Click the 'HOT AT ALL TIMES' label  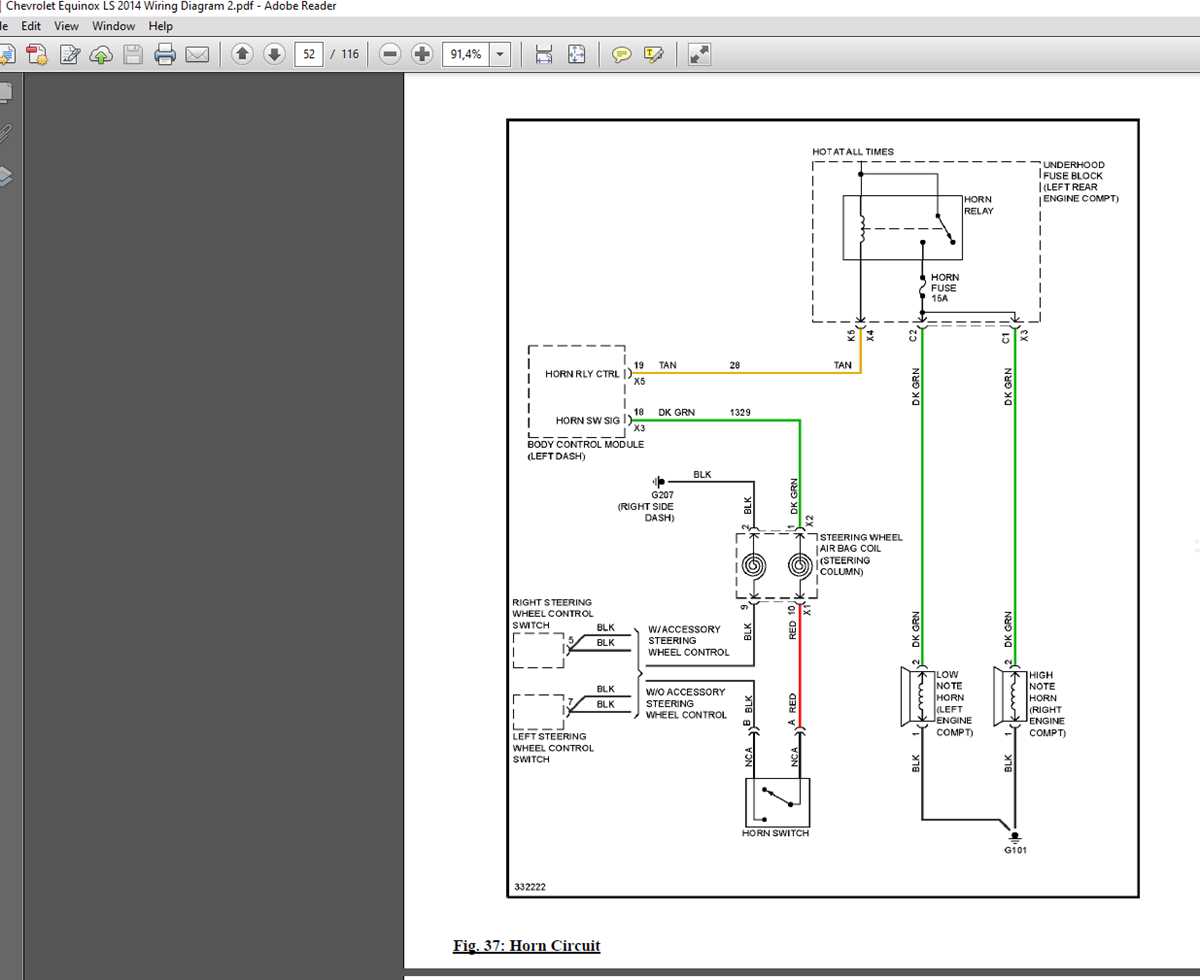tap(853, 152)
